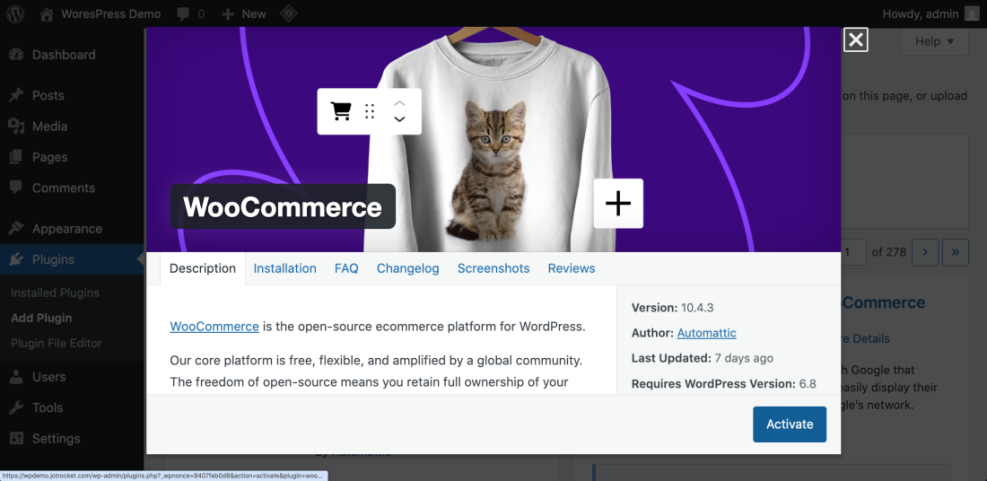This screenshot has height=481, width=987.
Task: Click the Last Updated: 7 days ago text
Action: click(x=702, y=358)
